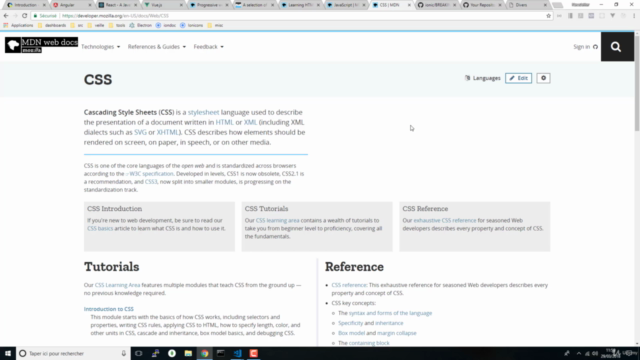Click Sign in with GitHub
This screenshot has height=360, width=640.
pyautogui.click(x=585, y=47)
